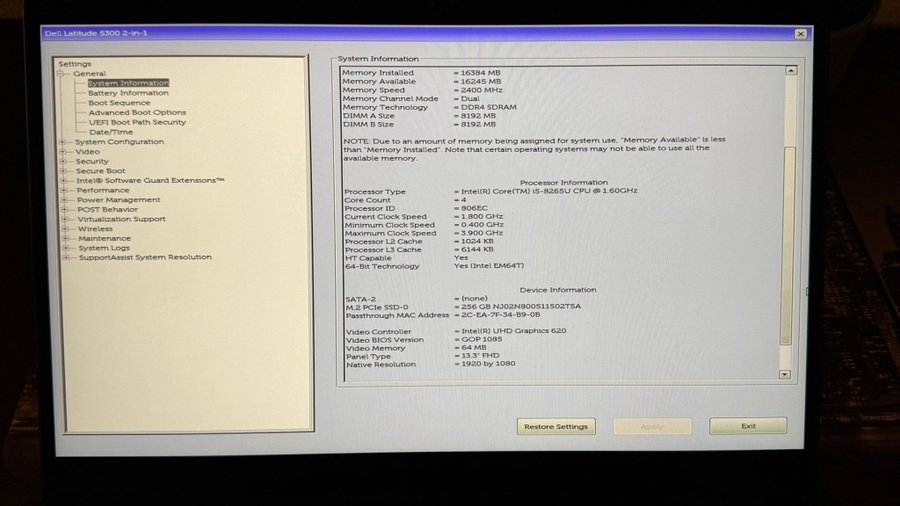Select the General category label
Screen dimensions: 900x506
(89, 74)
